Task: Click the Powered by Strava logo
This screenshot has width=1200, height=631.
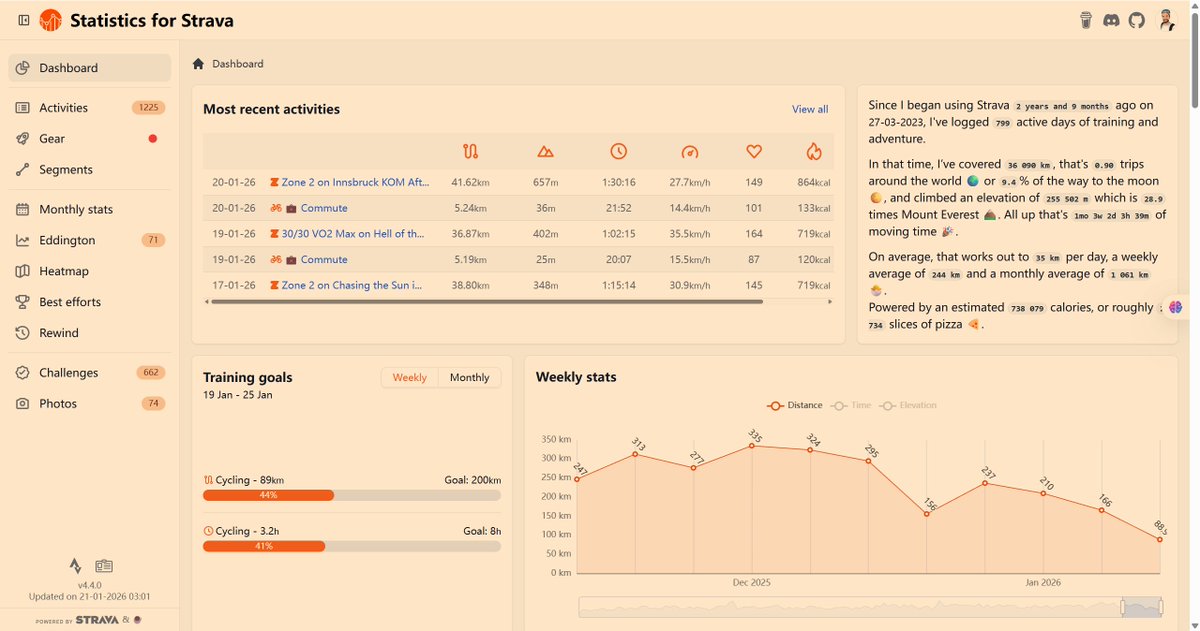Action: 98,620
